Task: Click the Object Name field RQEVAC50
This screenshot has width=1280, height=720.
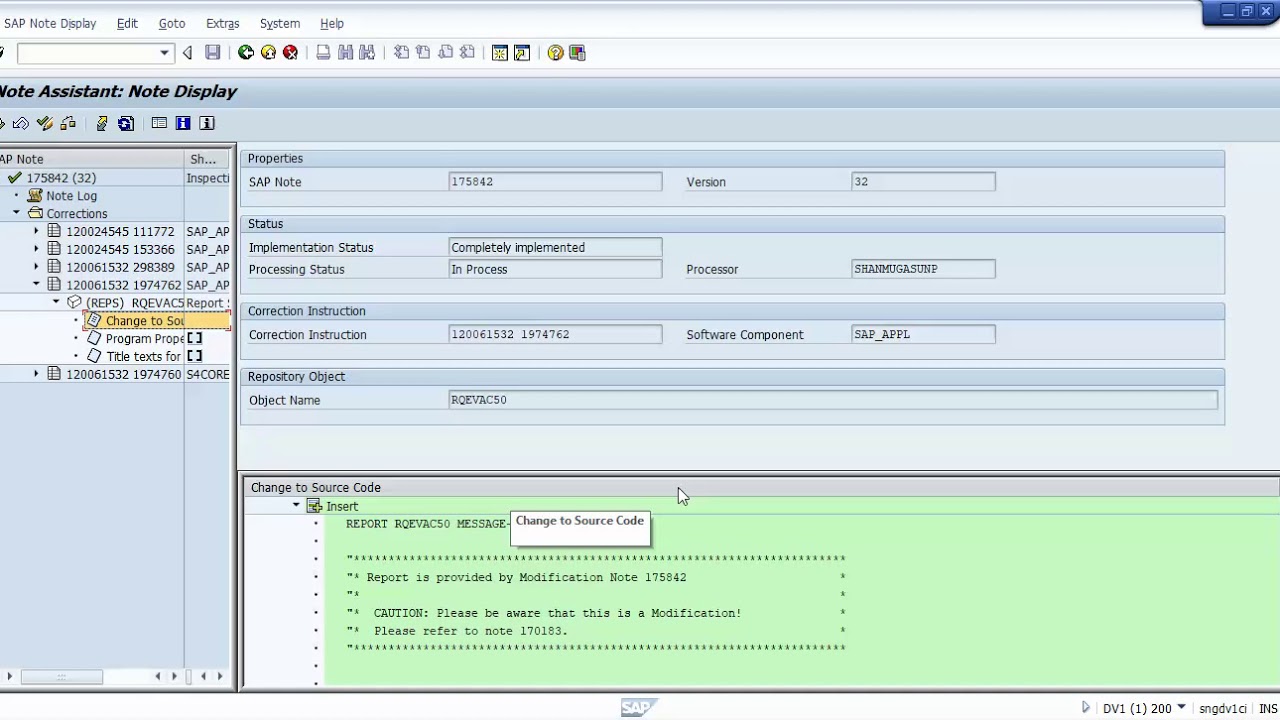Action: 833,400
